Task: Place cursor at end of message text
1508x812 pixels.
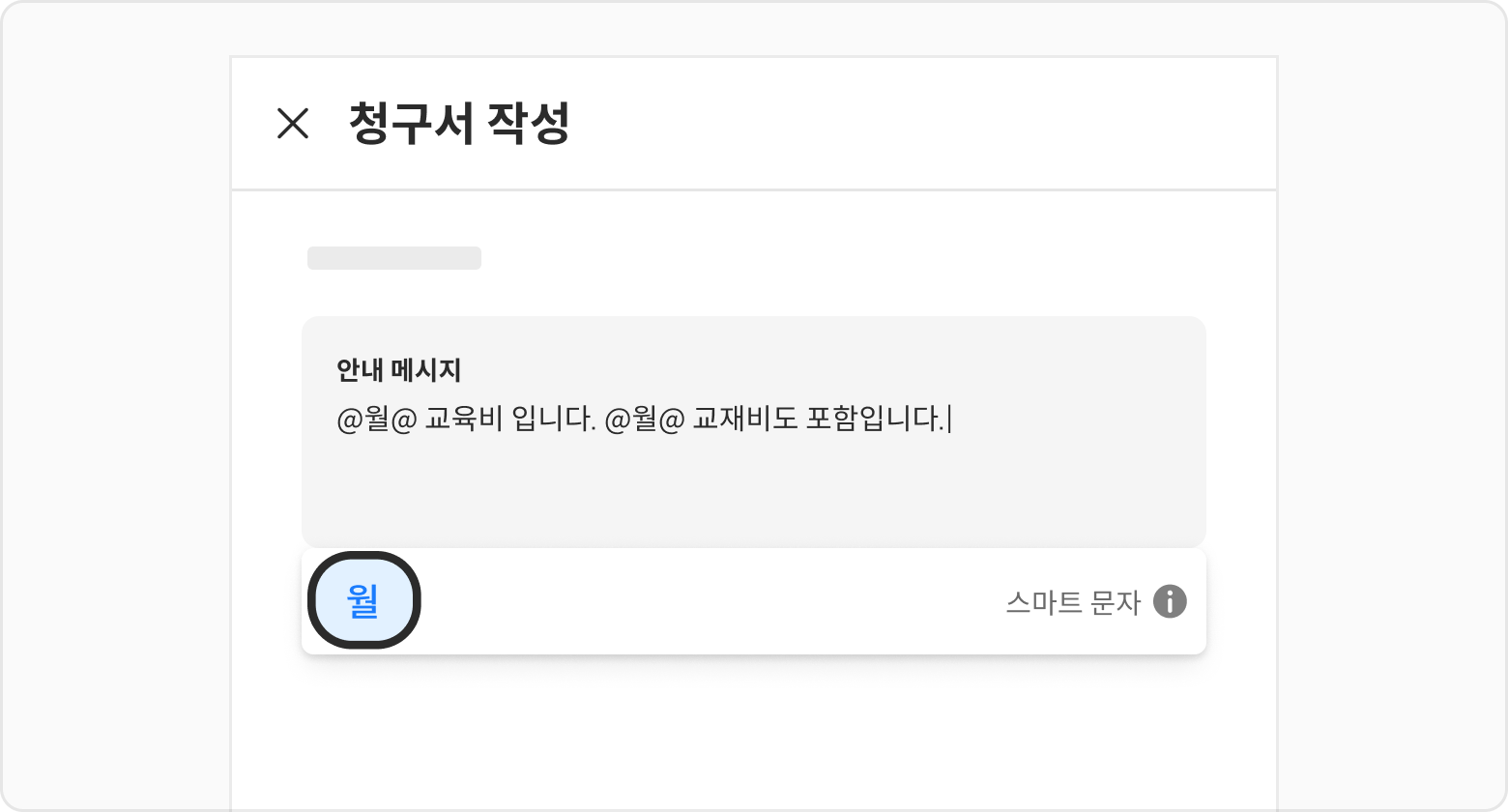Action: (x=947, y=420)
